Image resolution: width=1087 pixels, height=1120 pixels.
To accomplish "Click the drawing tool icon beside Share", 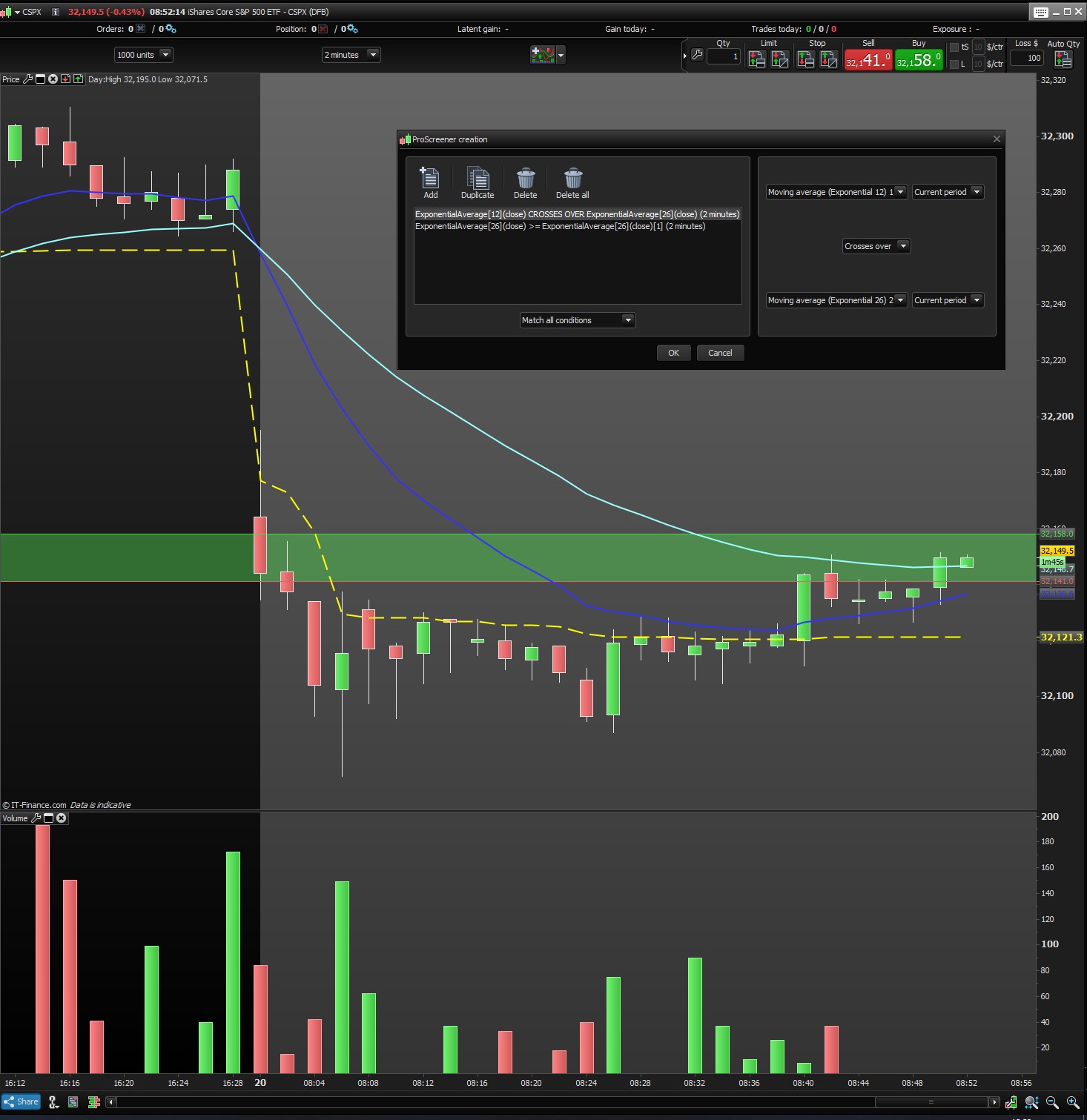I will pyautogui.click(x=53, y=1102).
